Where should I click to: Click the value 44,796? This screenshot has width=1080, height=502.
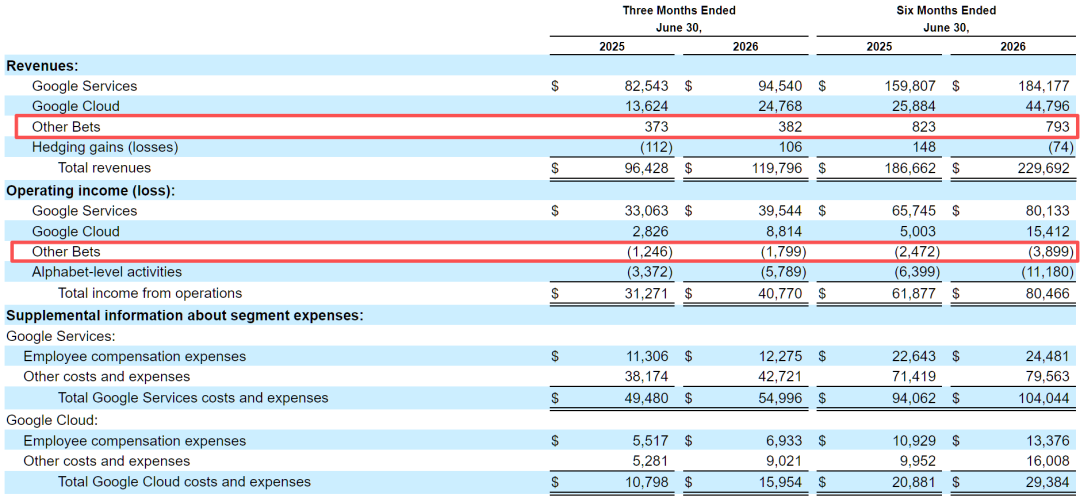tap(1047, 106)
